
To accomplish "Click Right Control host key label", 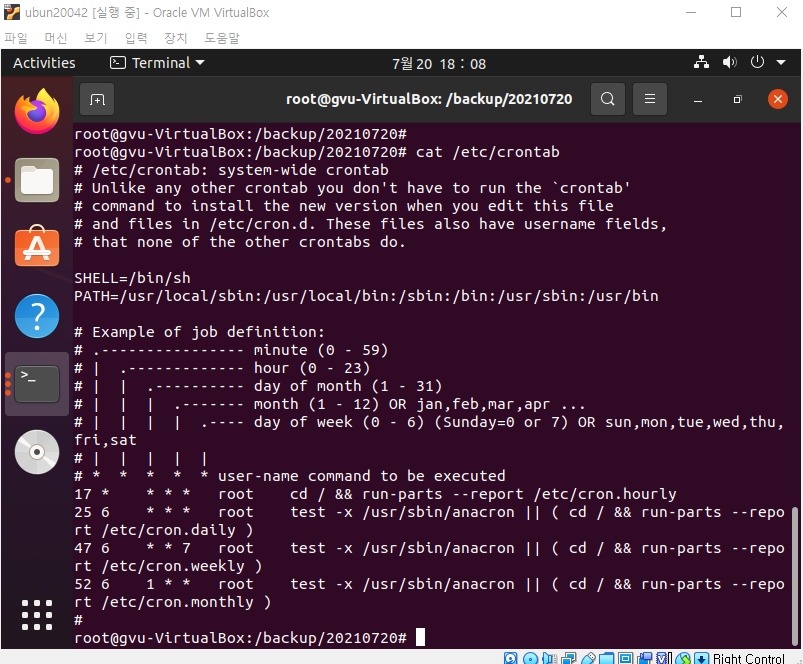I will (748, 658).
